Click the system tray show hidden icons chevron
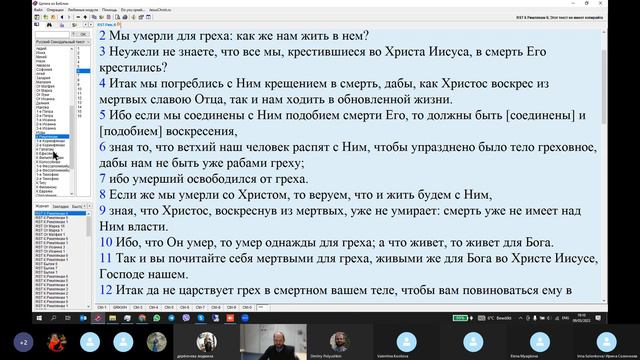Viewport: 640px width, 360px height. [520, 318]
